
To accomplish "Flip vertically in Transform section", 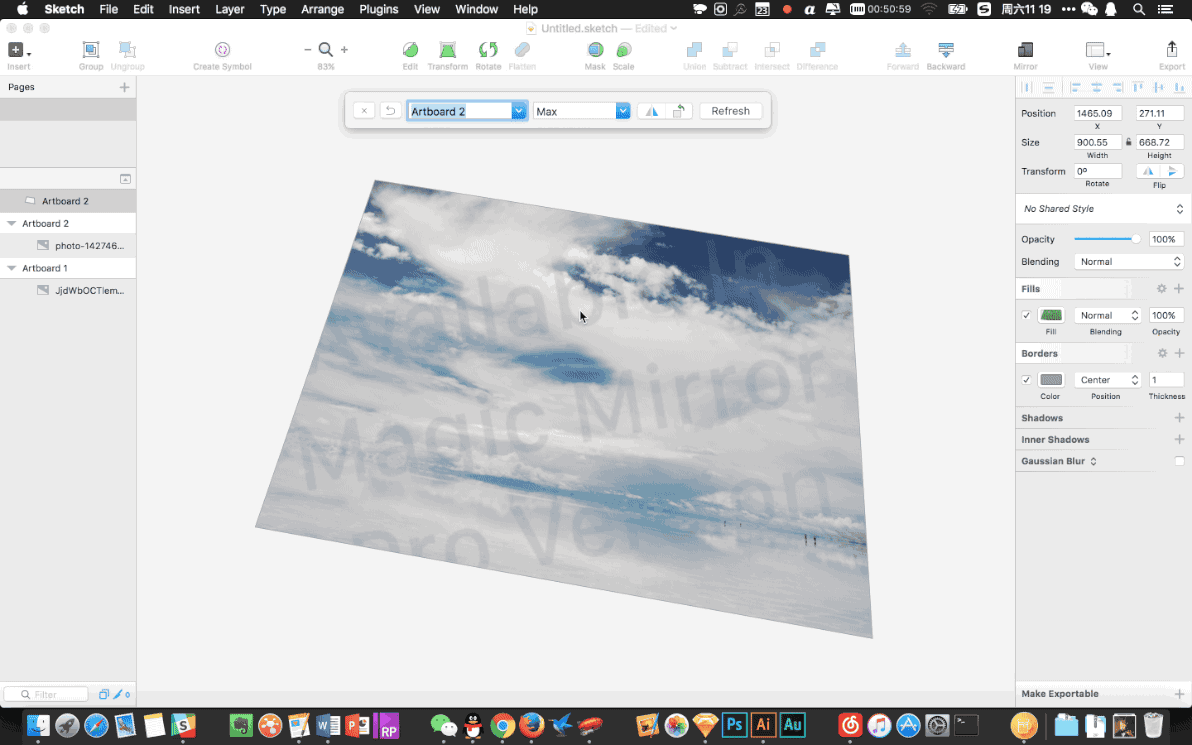I will point(1172,171).
